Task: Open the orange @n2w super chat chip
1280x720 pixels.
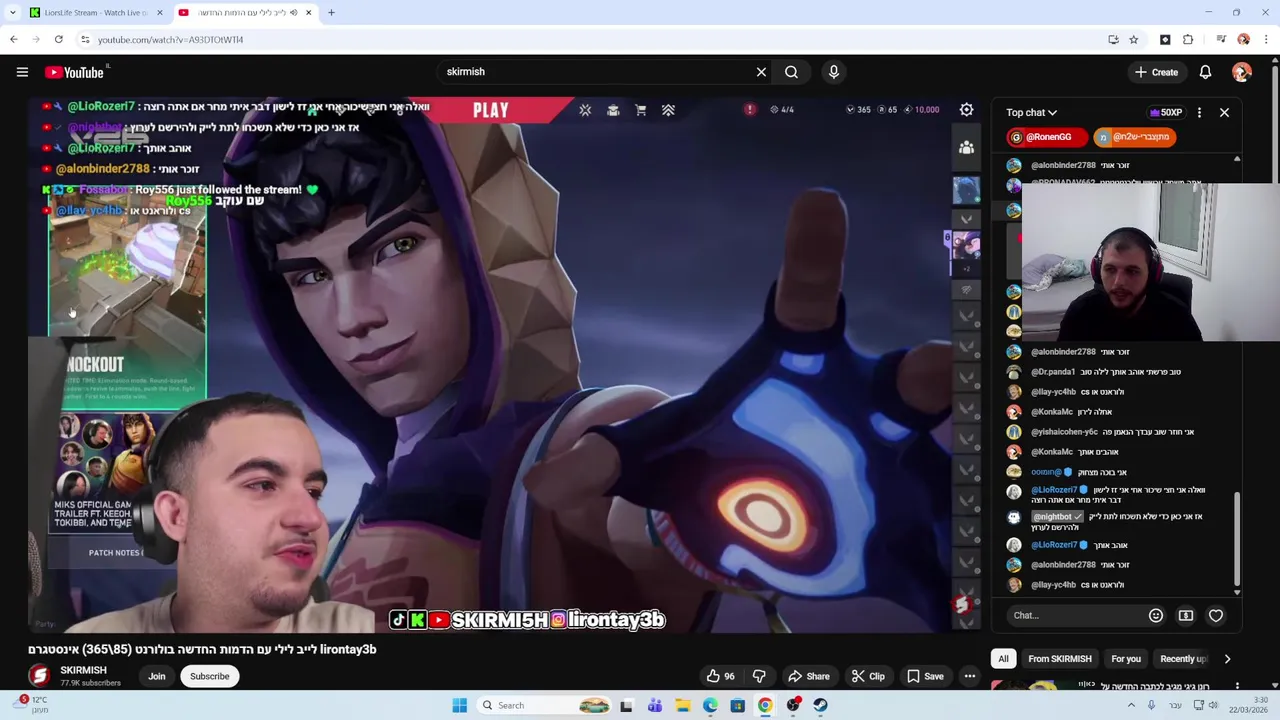Action: pos(1134,137)
